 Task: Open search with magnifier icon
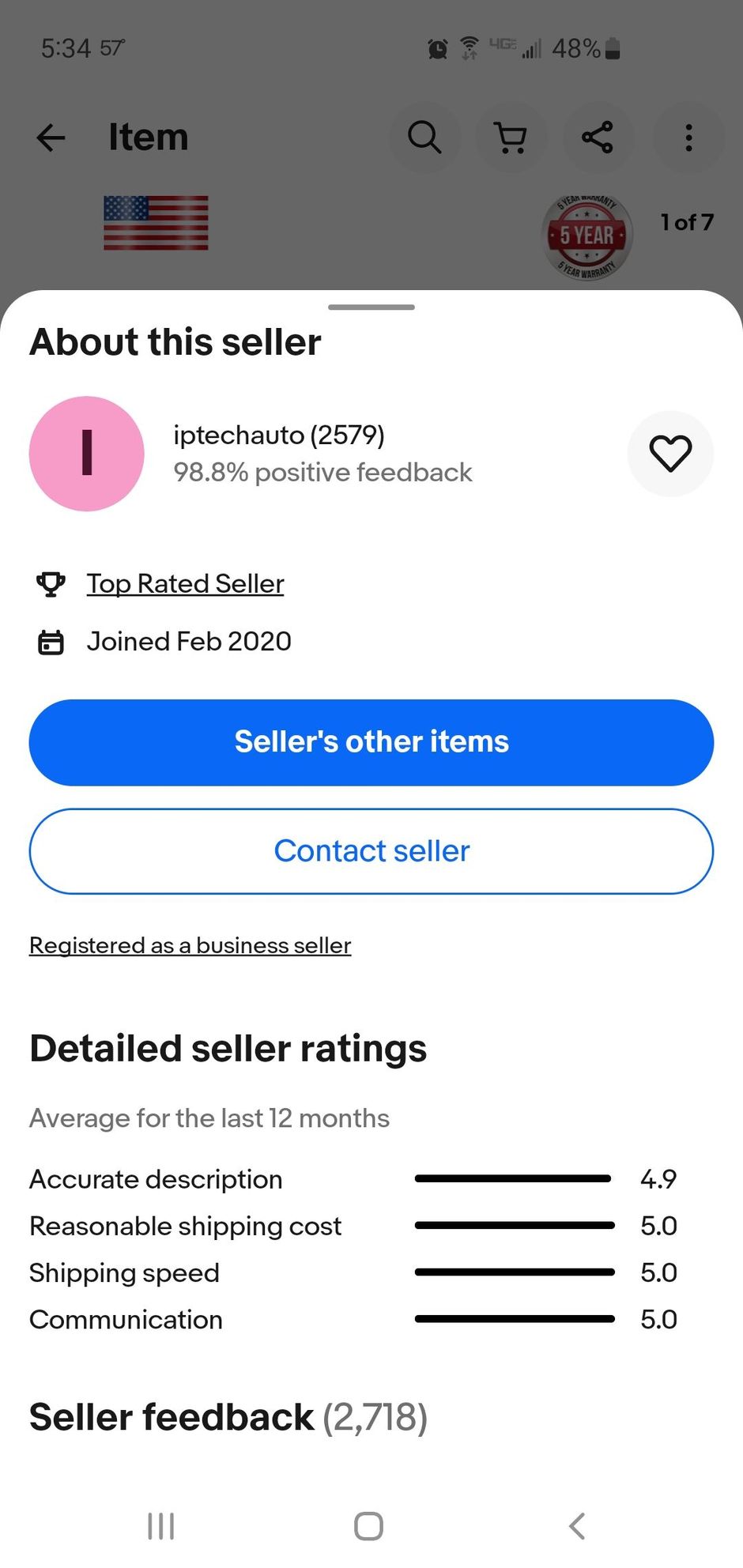point(425,138)
